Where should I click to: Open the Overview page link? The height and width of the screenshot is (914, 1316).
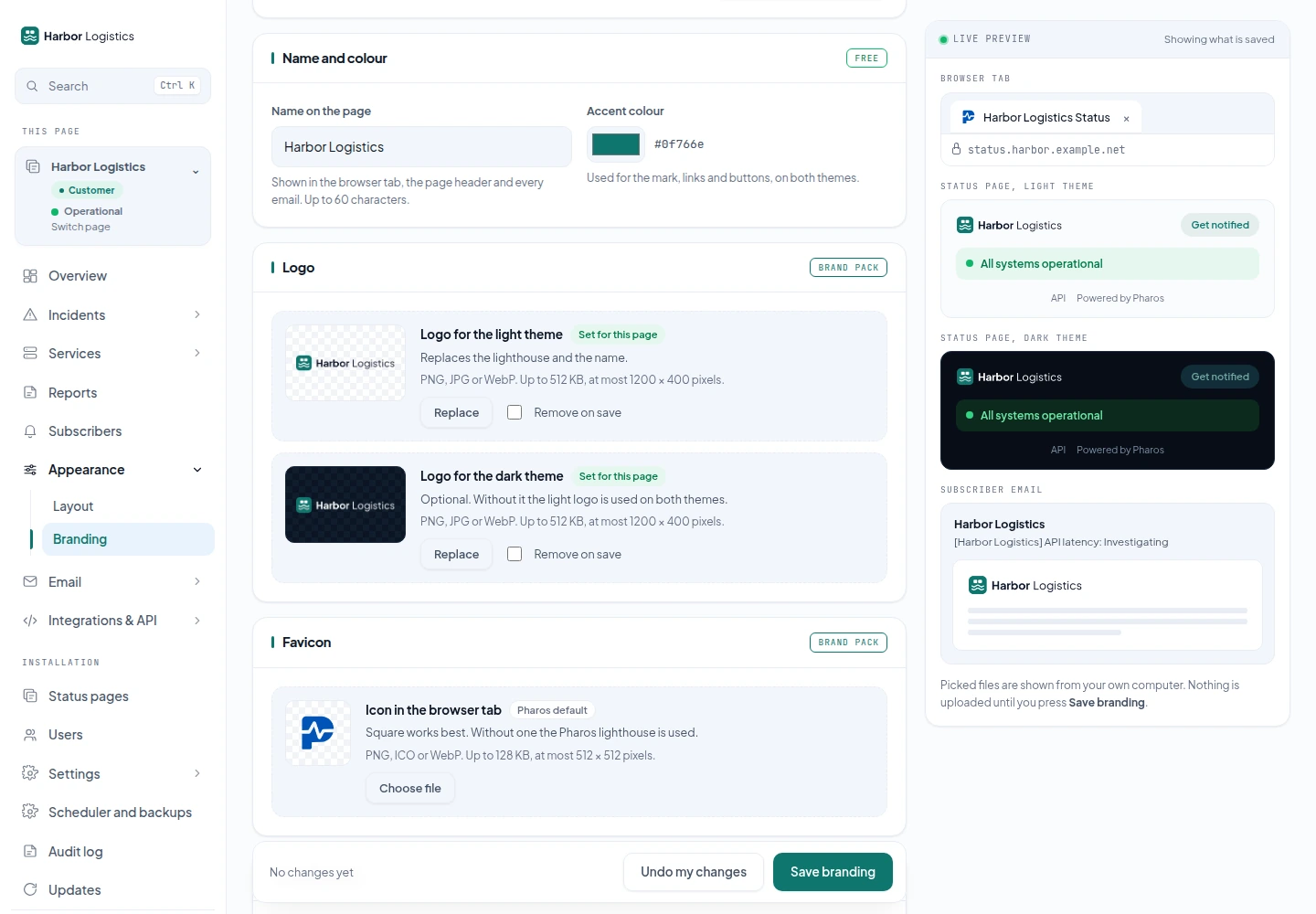[x=113, y=276]
